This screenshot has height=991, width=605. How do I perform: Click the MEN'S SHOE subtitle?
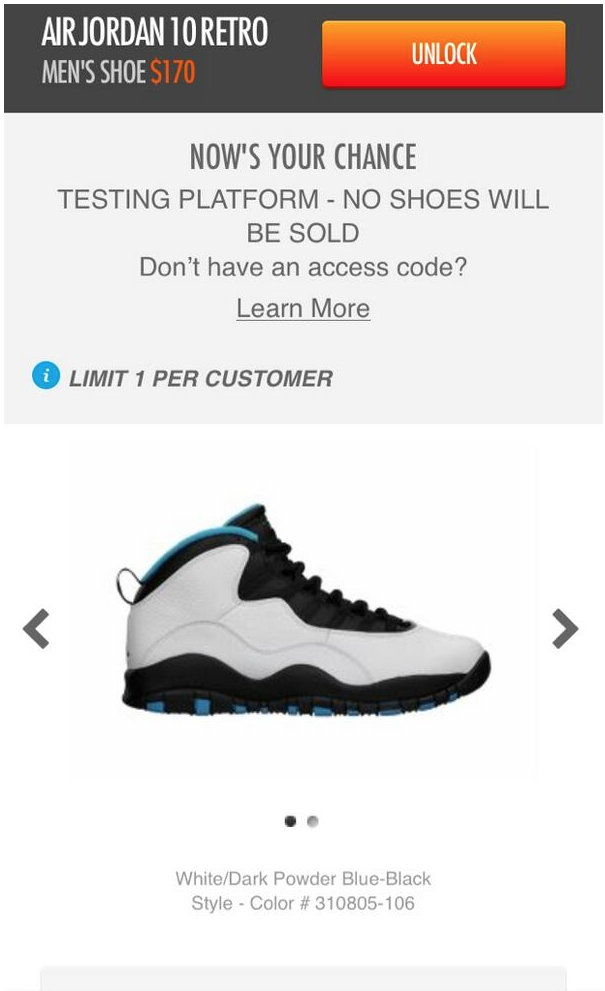coord(94,72)
